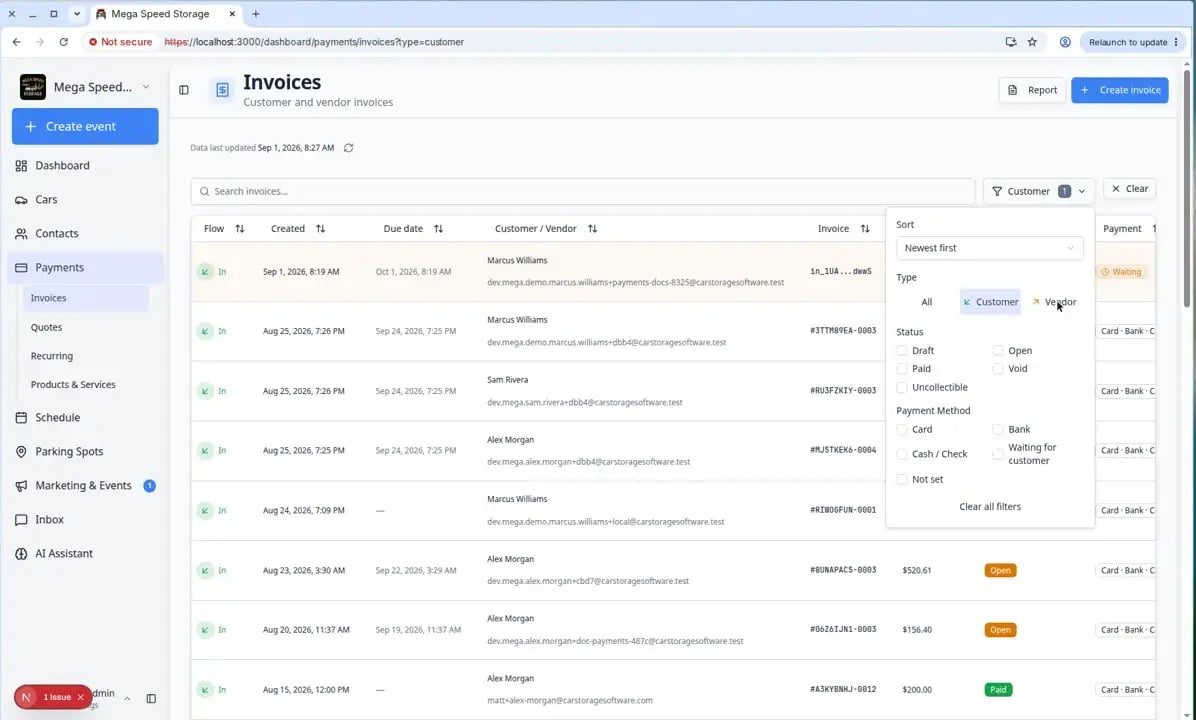Check the Void status checkbox
Viewport: 1196px width, 720px height.
998,368
